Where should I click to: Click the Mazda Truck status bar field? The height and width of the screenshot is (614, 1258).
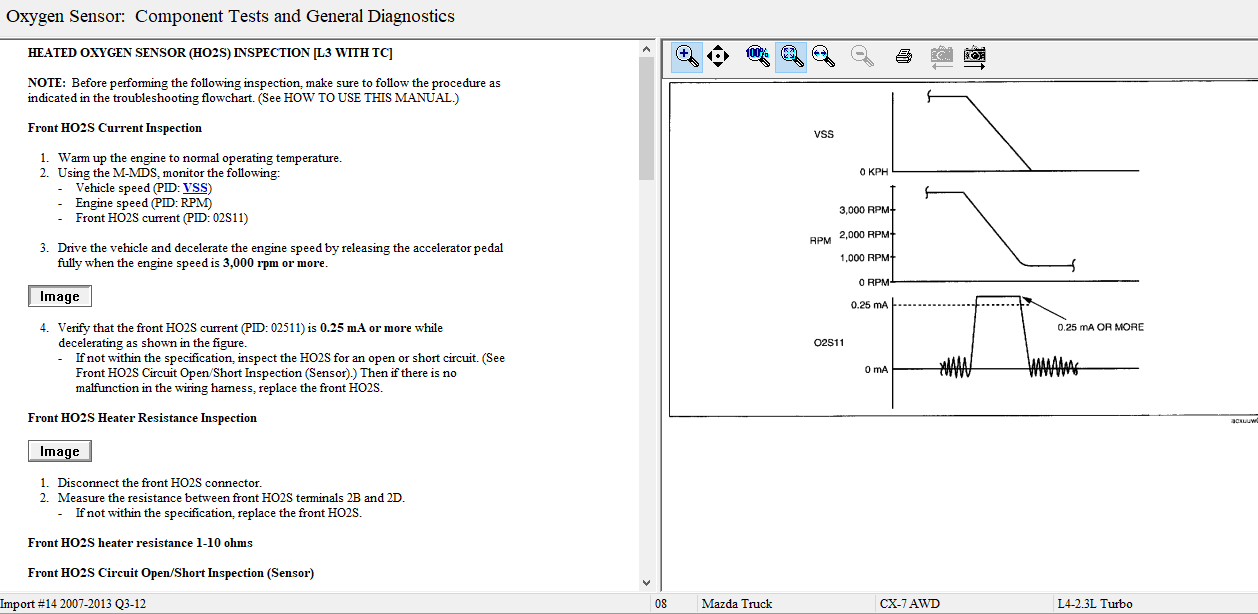(x=737, y=604)
